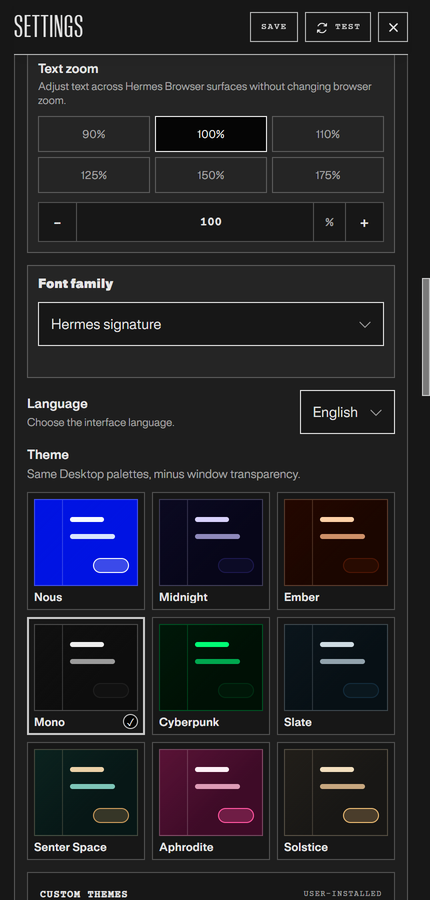Open the Font family dropdown

pos(211,324)
